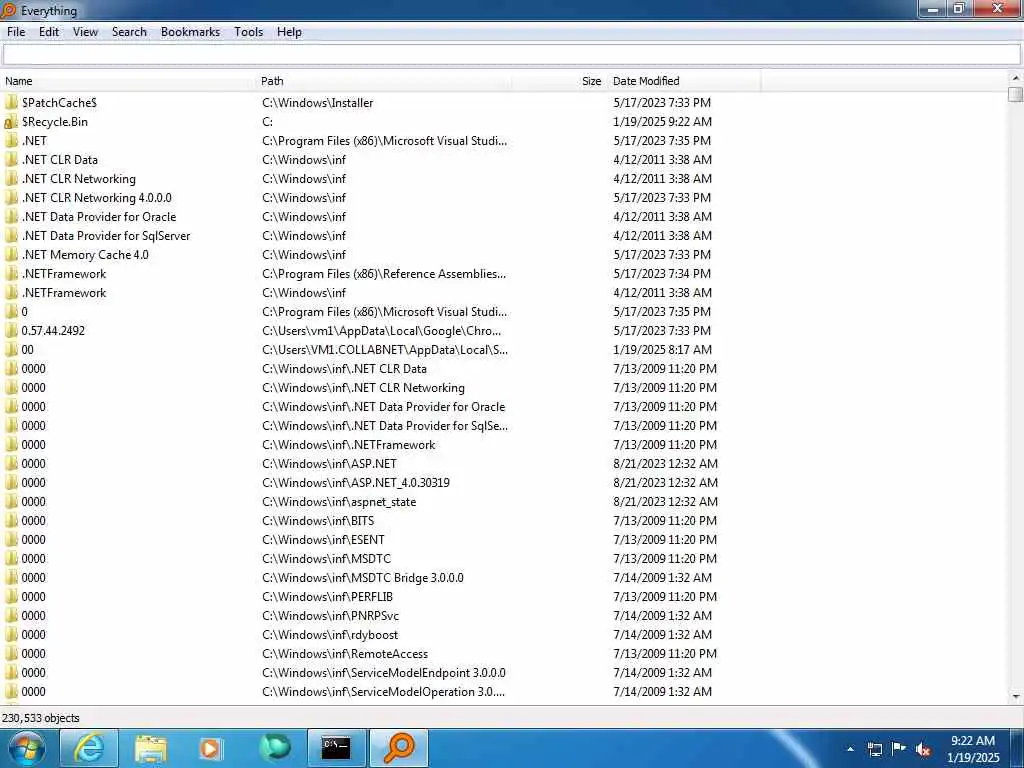Click the vertical scrollbar down arrow
The width and height of the screenshot is (1024, 768).
1016,697
